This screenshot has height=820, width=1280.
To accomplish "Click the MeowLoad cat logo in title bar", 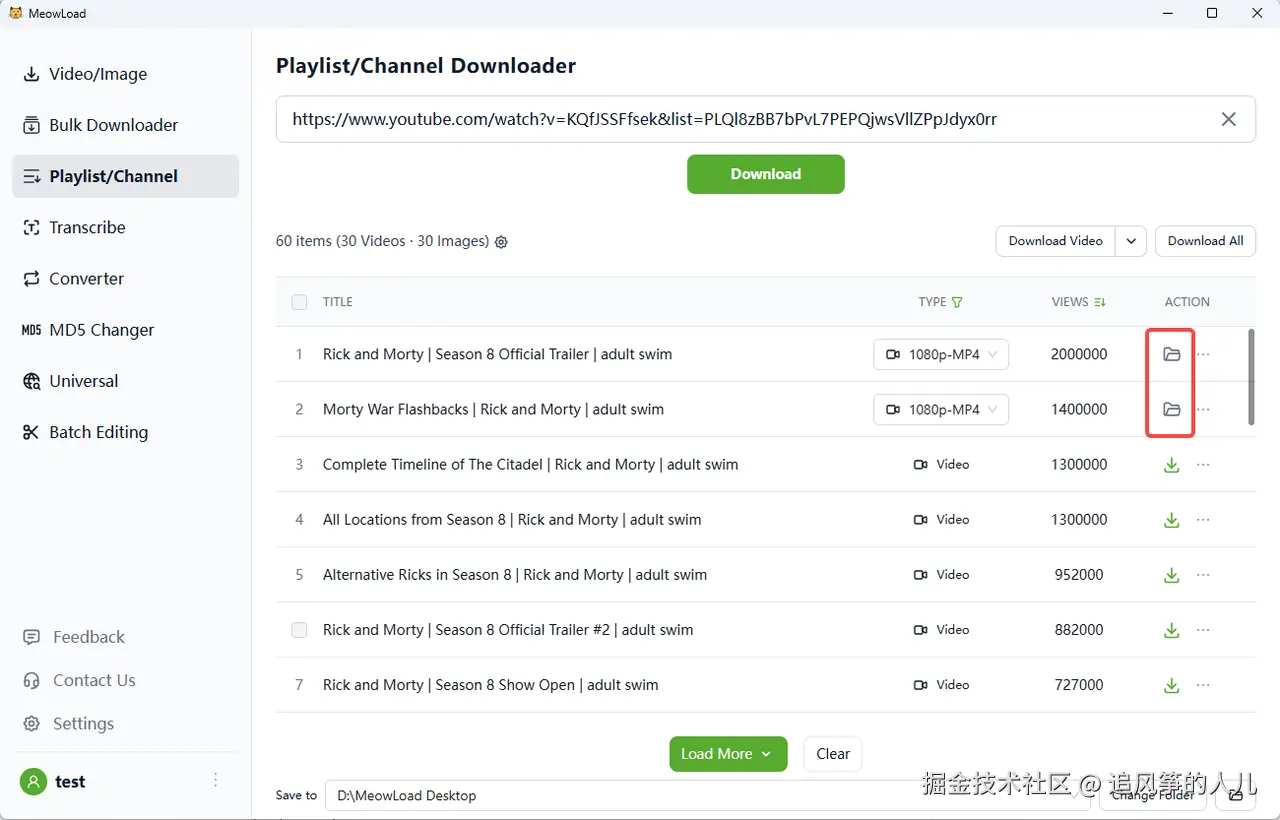I will (16, 13).
